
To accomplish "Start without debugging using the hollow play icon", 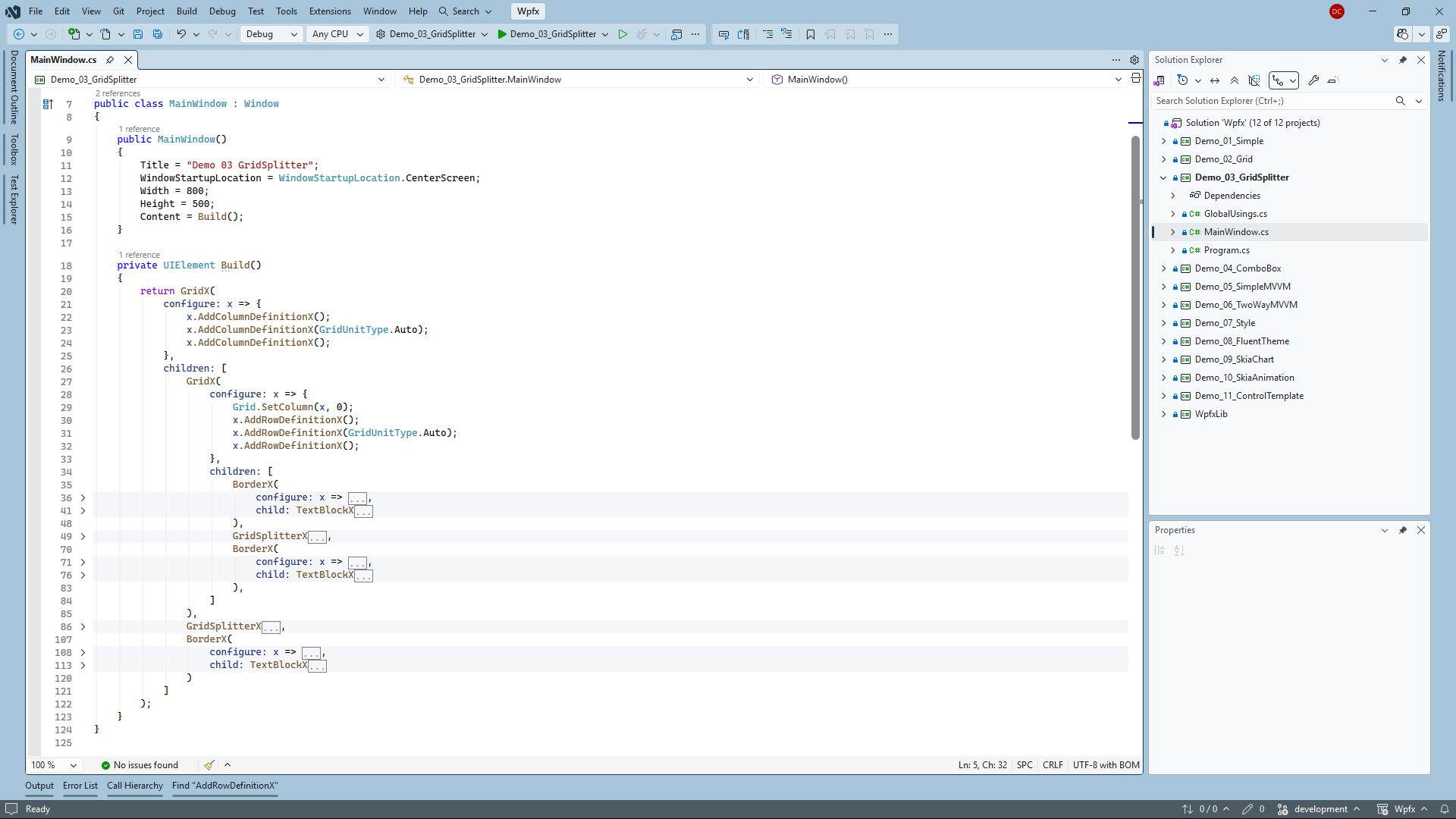I will point(623,34).
